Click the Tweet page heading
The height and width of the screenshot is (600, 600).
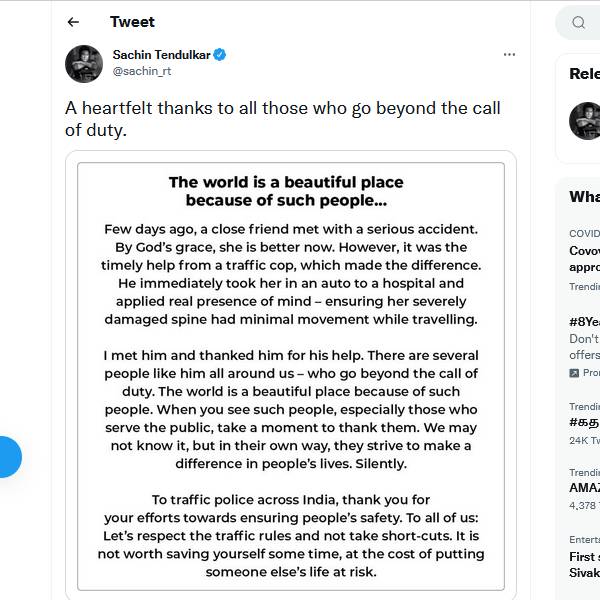(132, 22)
